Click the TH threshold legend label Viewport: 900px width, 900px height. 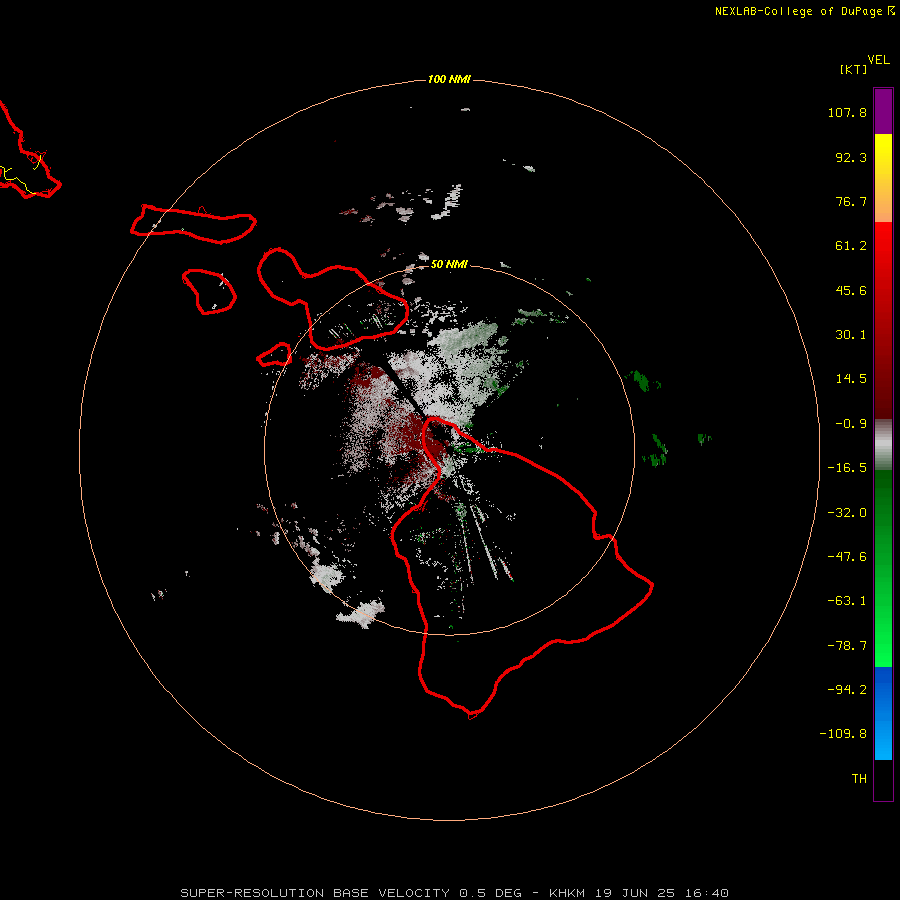859,778
